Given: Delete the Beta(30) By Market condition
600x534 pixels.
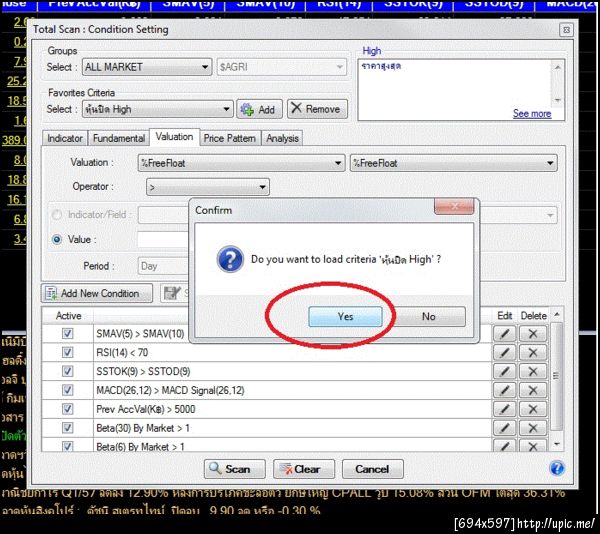Looking at the screenshot, I should (x=532, y=428).
